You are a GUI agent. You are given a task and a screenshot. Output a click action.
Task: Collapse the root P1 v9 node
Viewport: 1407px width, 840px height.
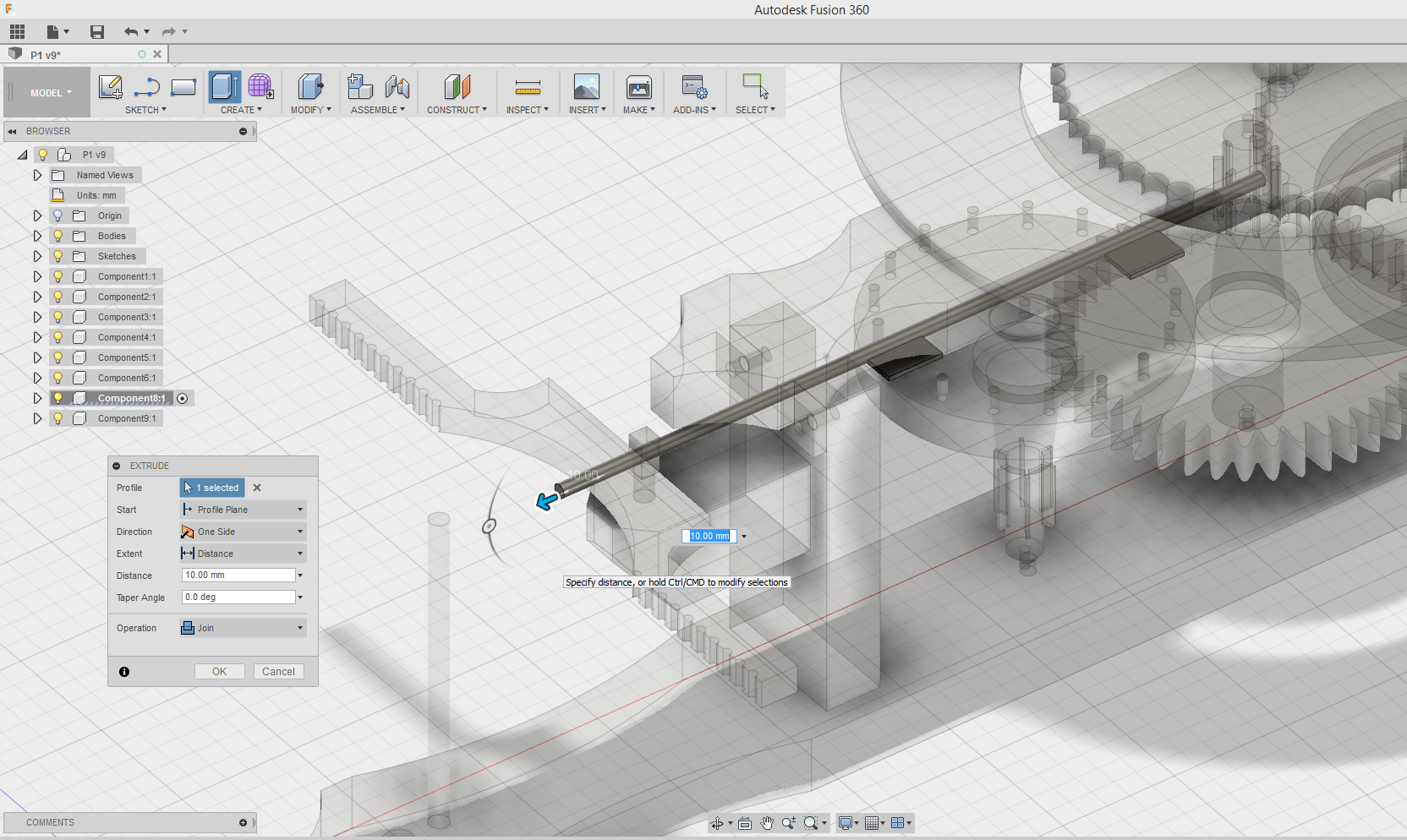click(23, 155)
